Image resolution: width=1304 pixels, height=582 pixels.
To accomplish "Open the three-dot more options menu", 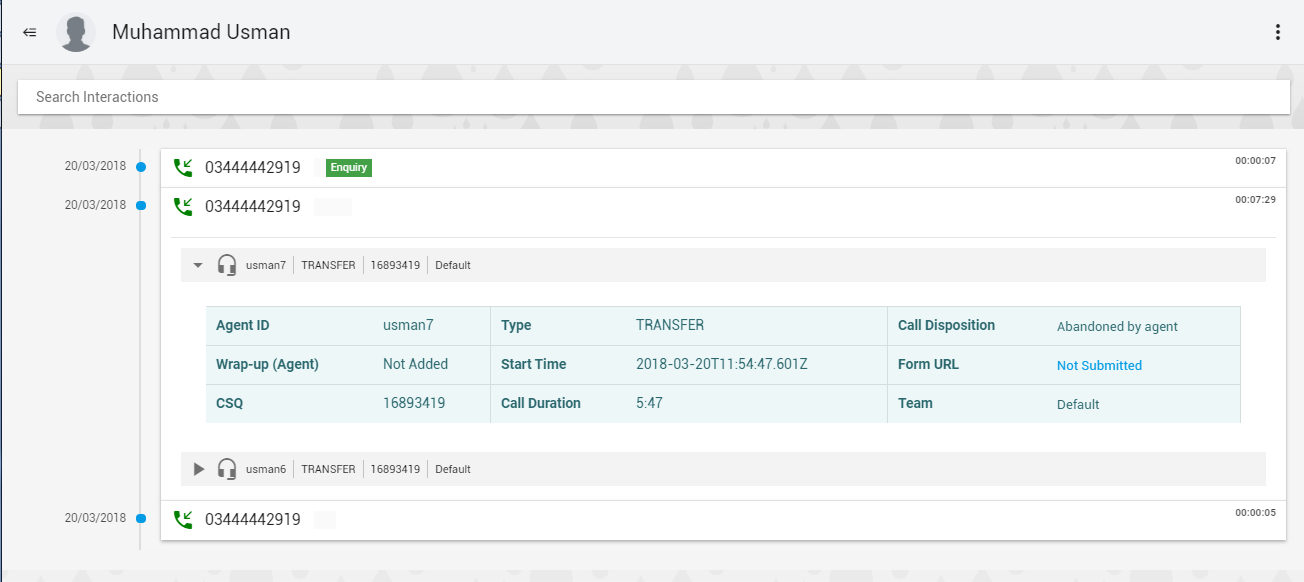I will coord(1277,32).
